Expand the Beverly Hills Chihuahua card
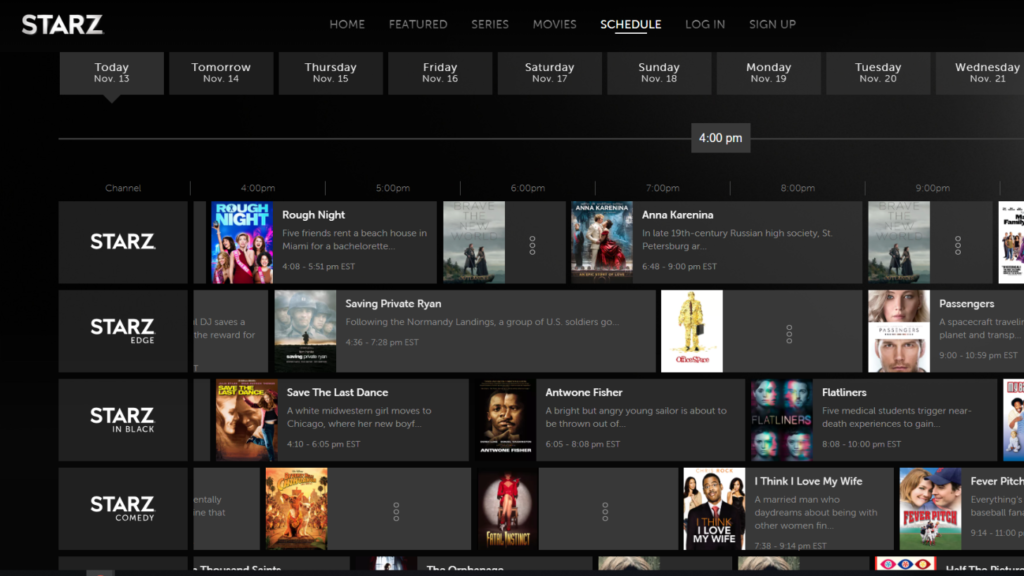The height and width of the screenshot is (576, 1024). point(396,511)
